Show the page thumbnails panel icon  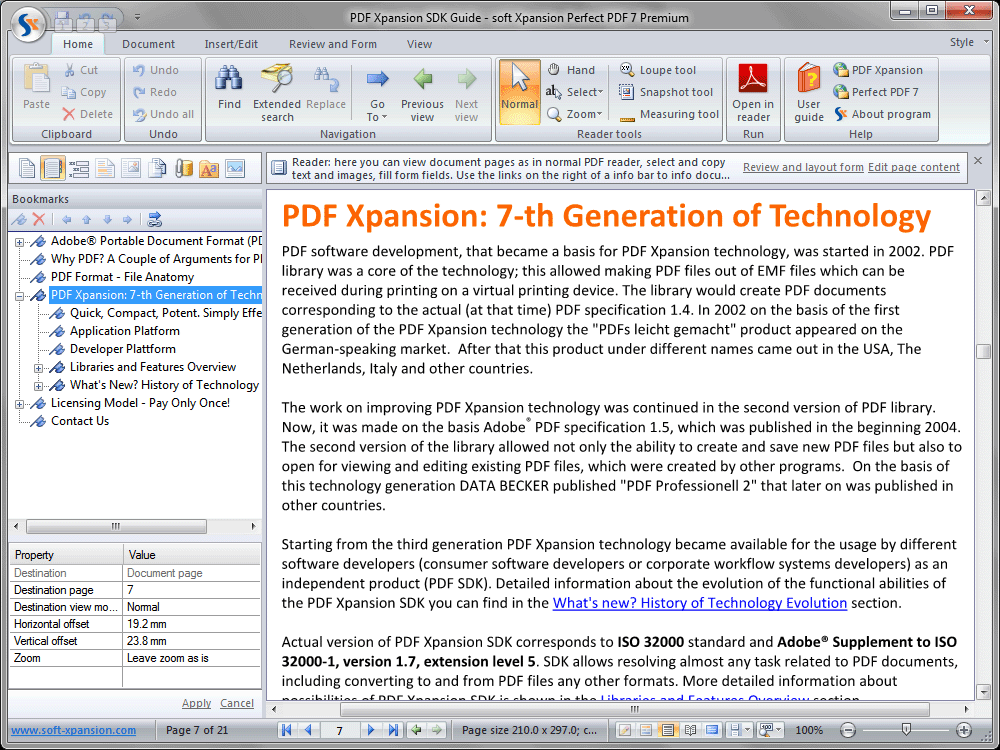tap(27, 168)
